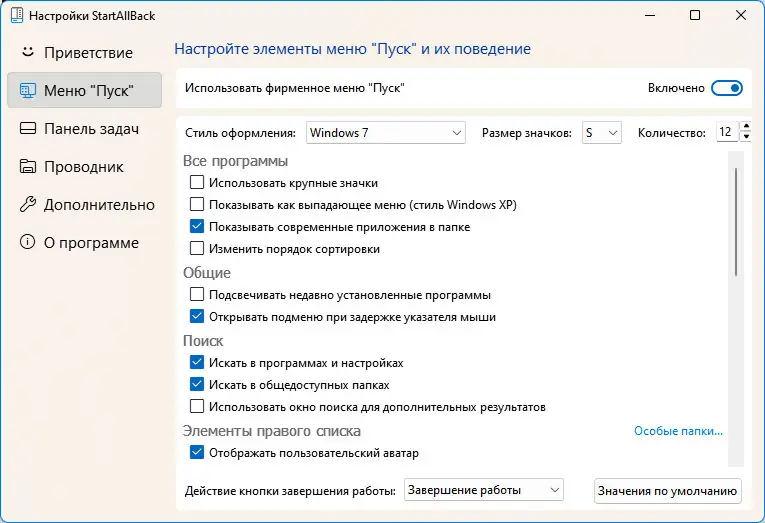The width and height of the screenshot is (765, 523).
Task: Click the taskbar icon beside Панель задач
Action: (27, 128)
